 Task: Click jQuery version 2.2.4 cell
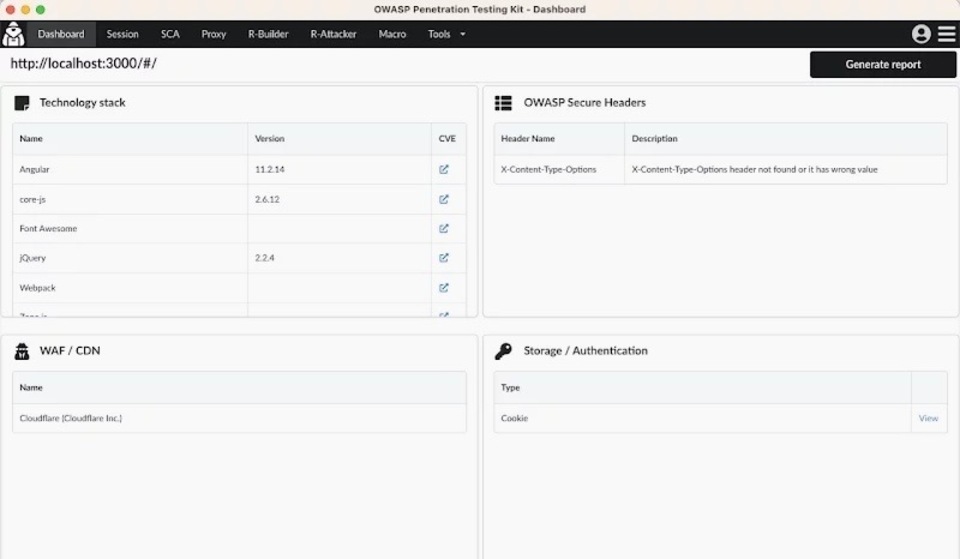click(x=339, y=258)
